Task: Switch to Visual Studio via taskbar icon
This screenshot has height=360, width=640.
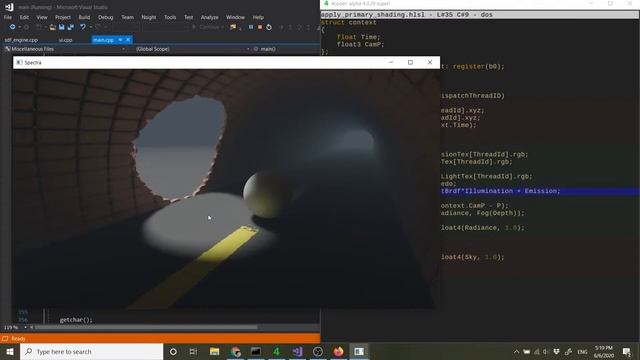Action: tap(297, 351)
